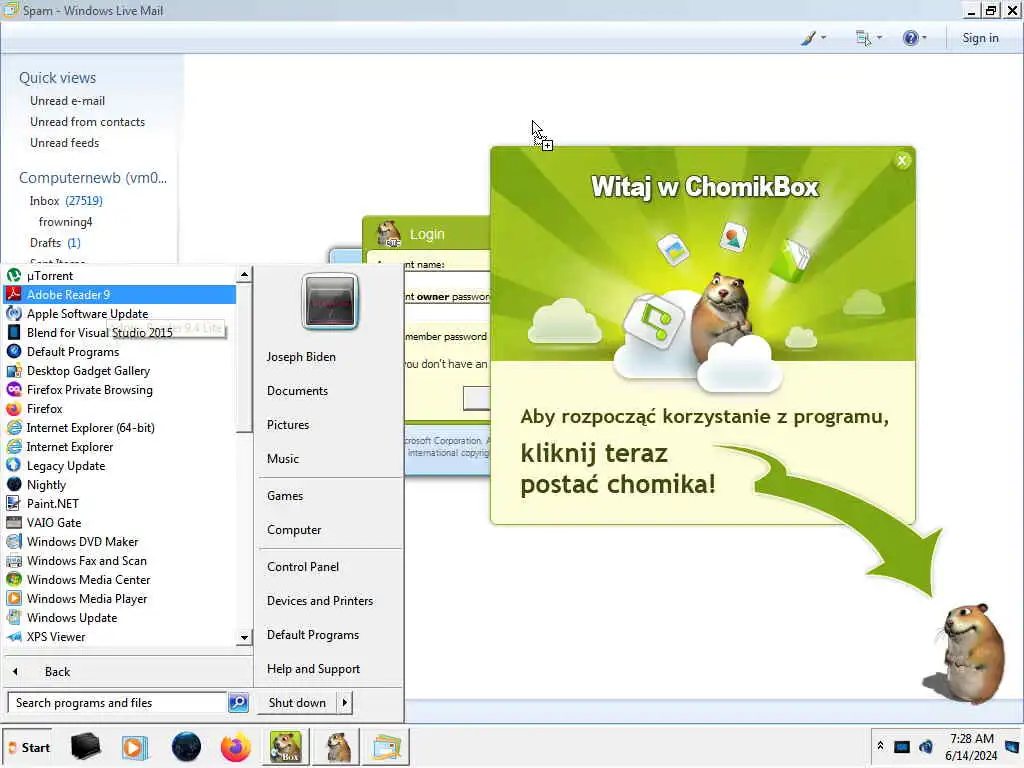Screen dimensions: 1024x768
Task: Click the user account picture in Start menu
Action: (x=330, y=301)
